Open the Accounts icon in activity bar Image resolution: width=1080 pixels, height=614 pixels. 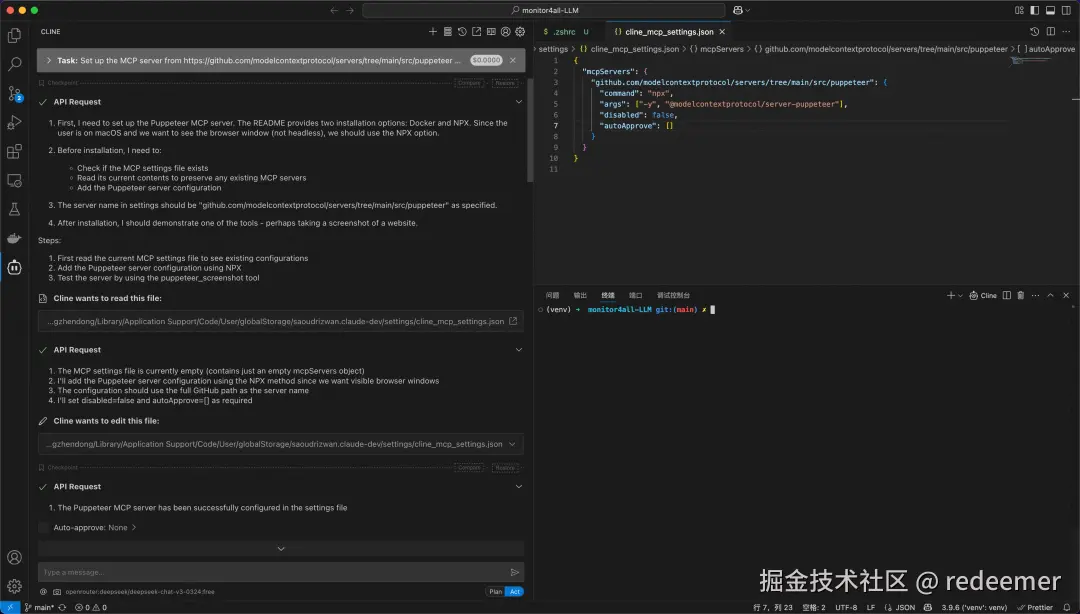pyautogui.click(x=14, y=557)
